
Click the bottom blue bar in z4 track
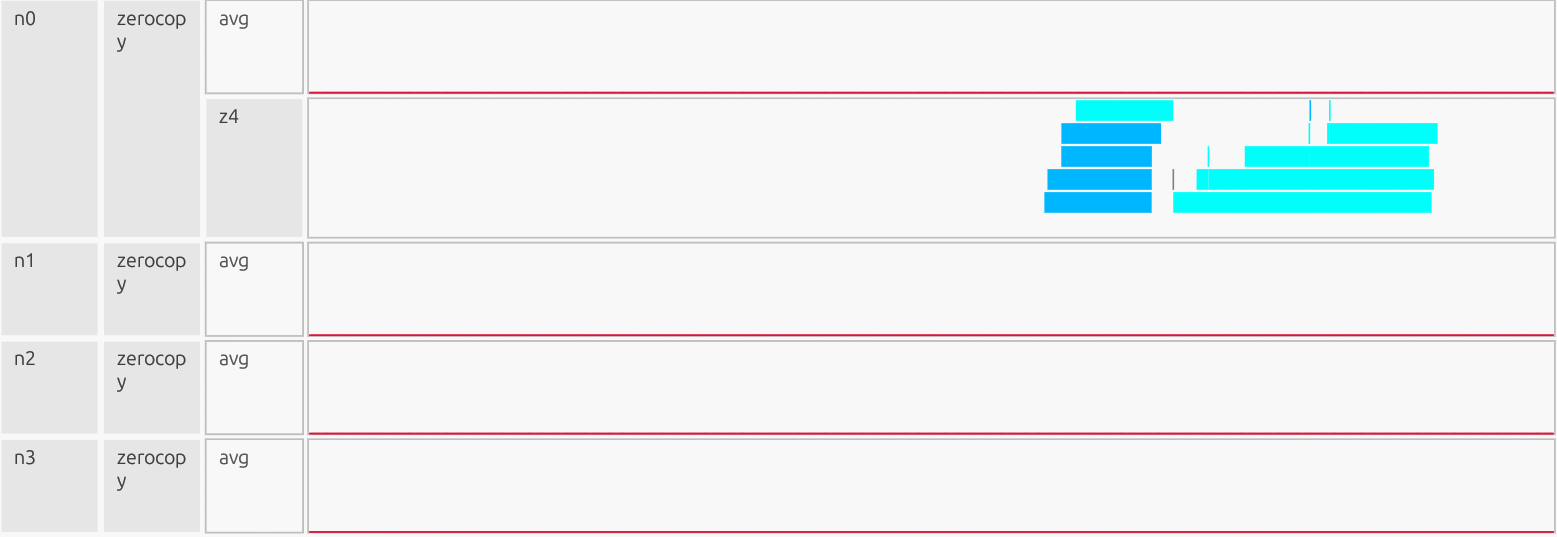[x=1097, y=202]
